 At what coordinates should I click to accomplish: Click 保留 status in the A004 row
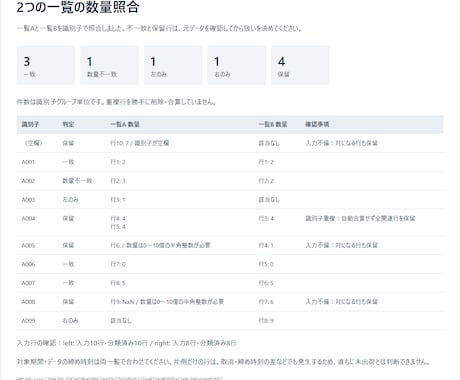[x=68, y=218]
